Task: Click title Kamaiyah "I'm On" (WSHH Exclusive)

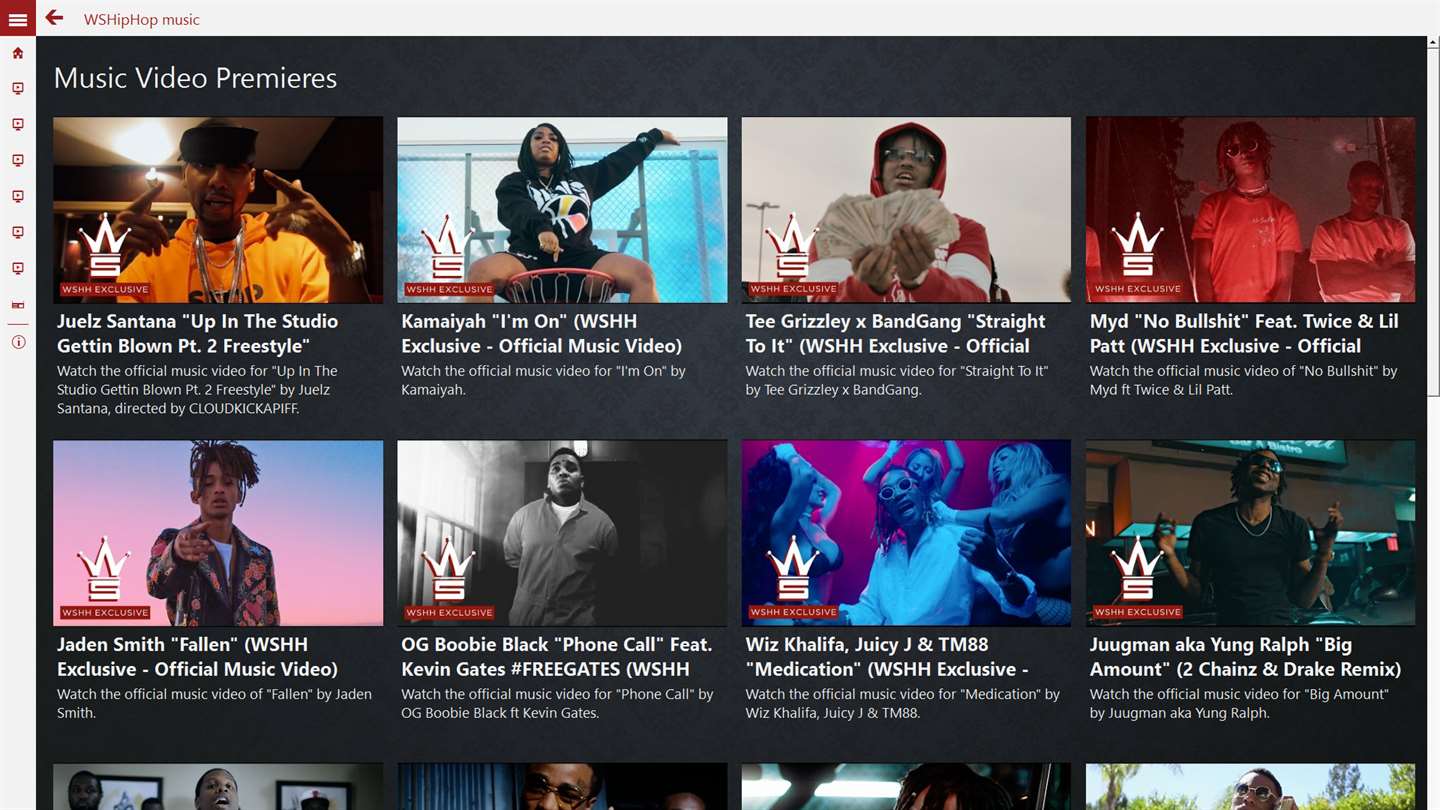Action: click(x=542, y=333)
